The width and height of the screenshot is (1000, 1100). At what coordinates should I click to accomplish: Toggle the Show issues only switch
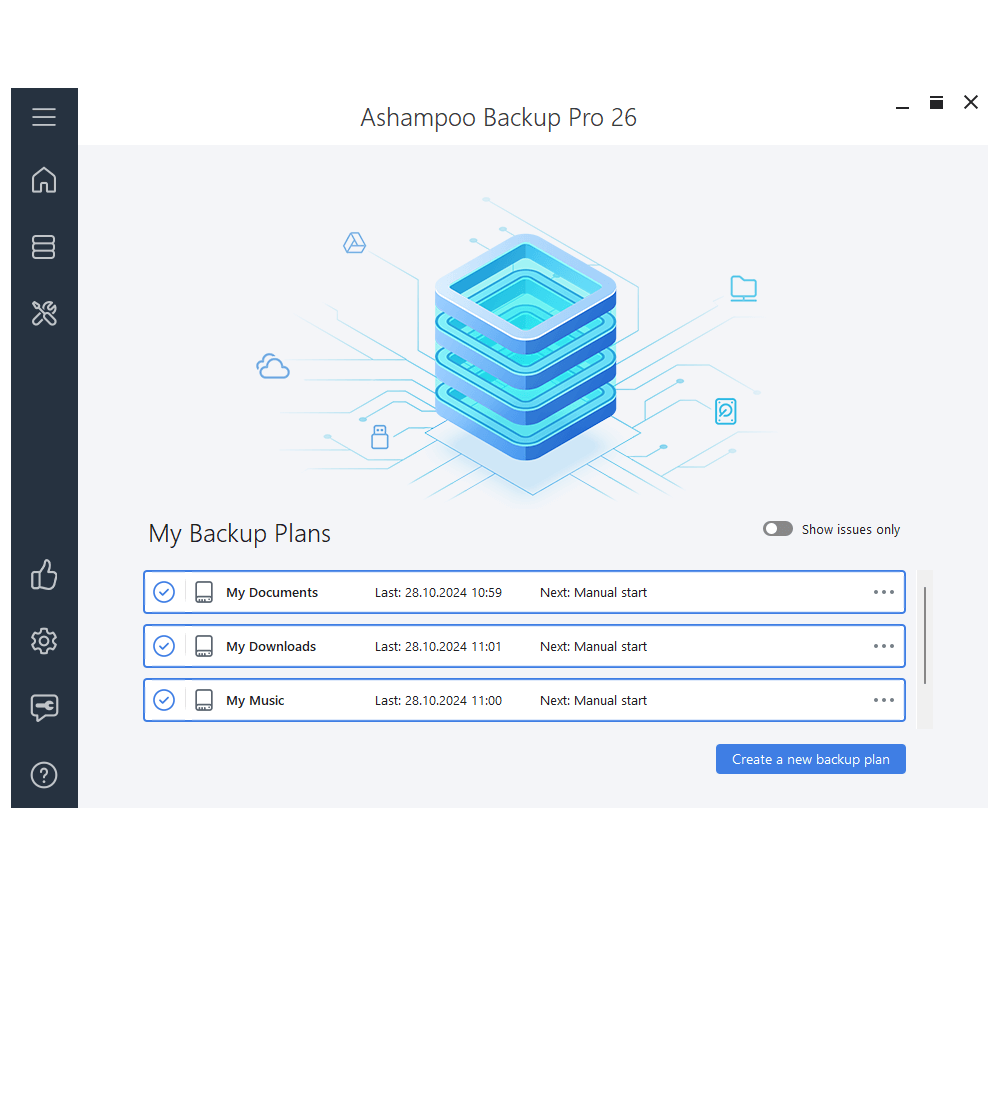(x=777, y=529)
